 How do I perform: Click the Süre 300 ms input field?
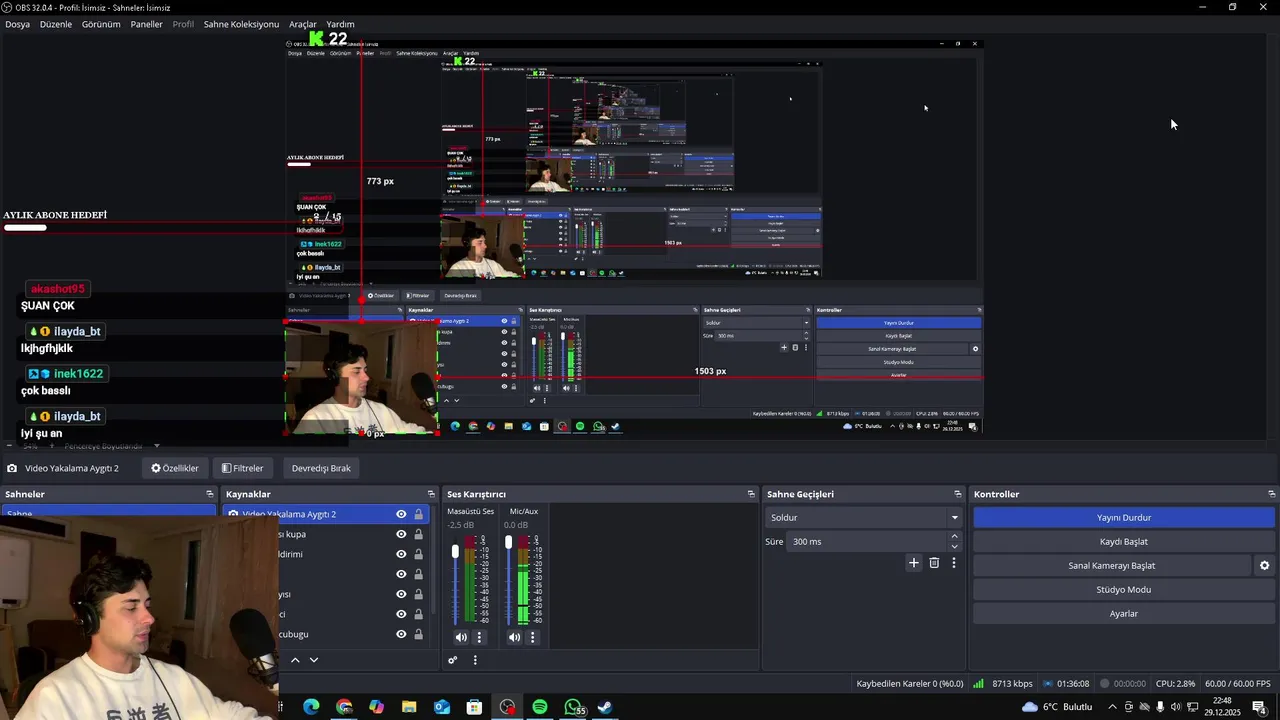click(x=866, y=541)
